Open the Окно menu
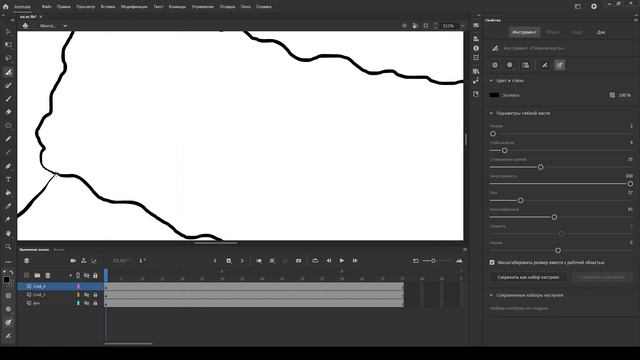Screen dimensions: 640x360 (246, 7)
